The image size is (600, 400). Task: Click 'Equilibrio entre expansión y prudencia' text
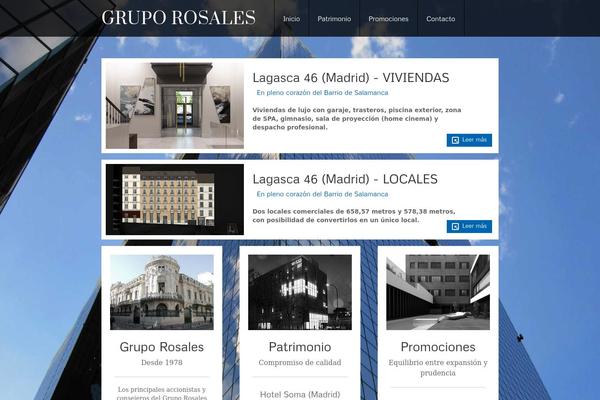(x=438, y=367)
